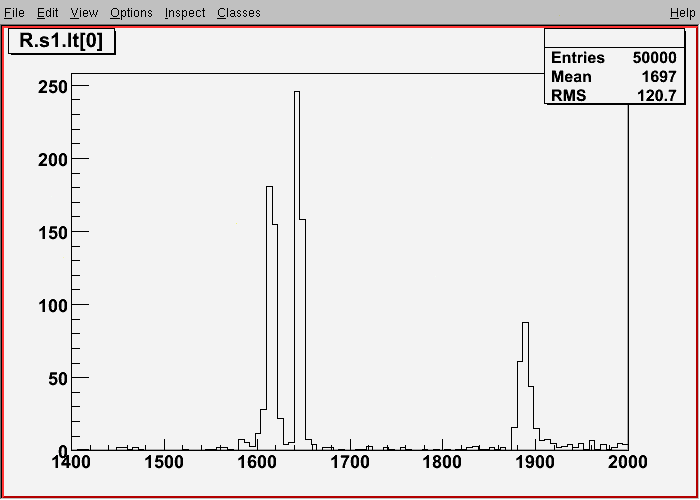Viewport: 700px width, 500px height.
Task: Click the histogram peak near 1890
Action: pos(525,384)
